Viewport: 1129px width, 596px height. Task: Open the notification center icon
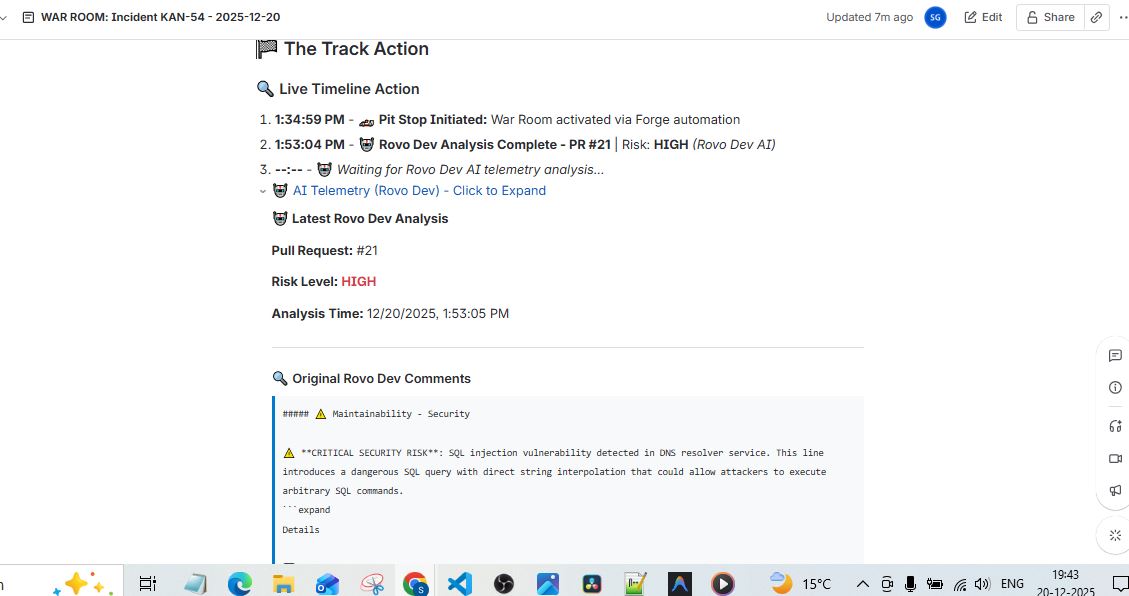[x=1120, y=584]
